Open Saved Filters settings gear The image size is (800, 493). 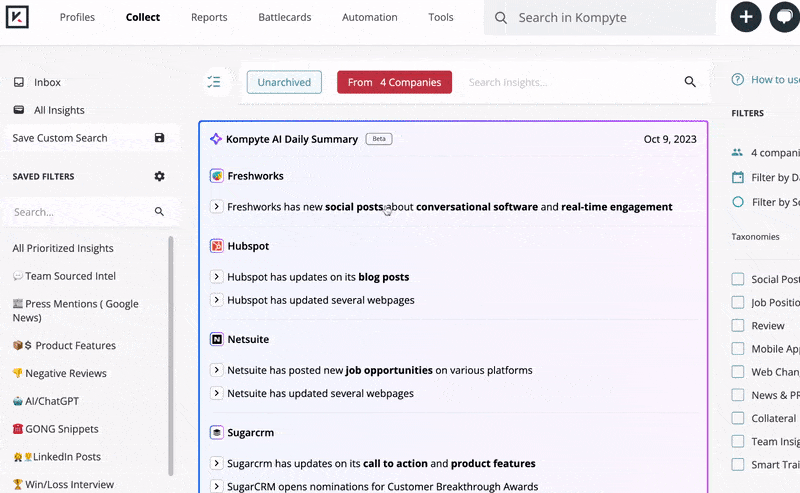point(159,176)
